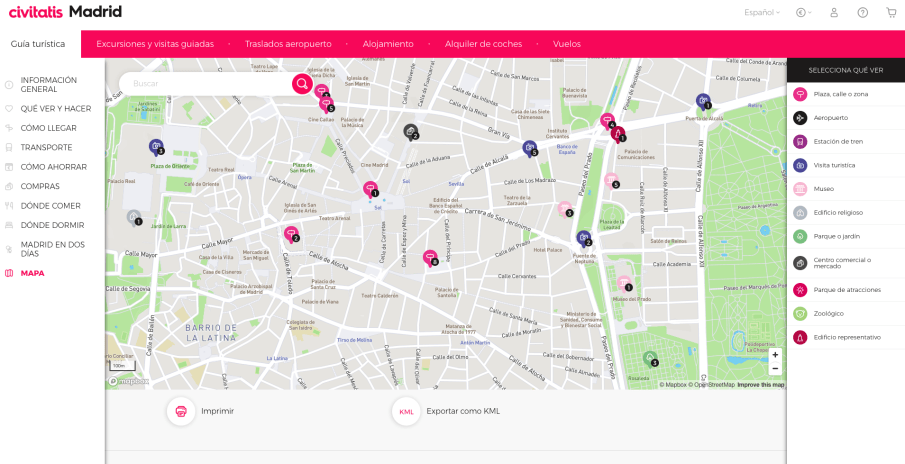Open the shopping cart icon

pyautogui.click(x=891, y=13)
